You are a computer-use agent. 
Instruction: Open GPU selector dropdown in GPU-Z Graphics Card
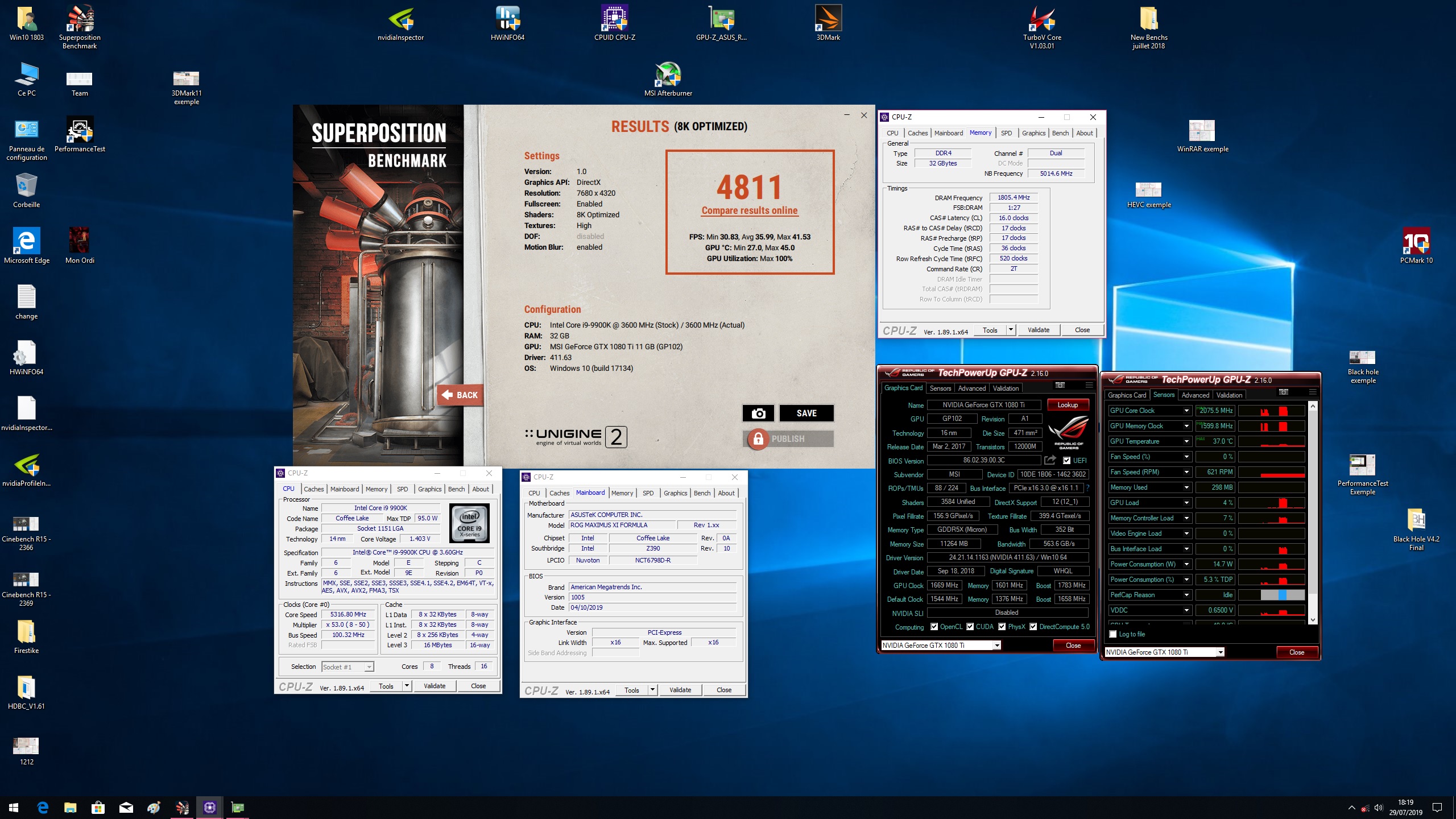pos(996,646)
